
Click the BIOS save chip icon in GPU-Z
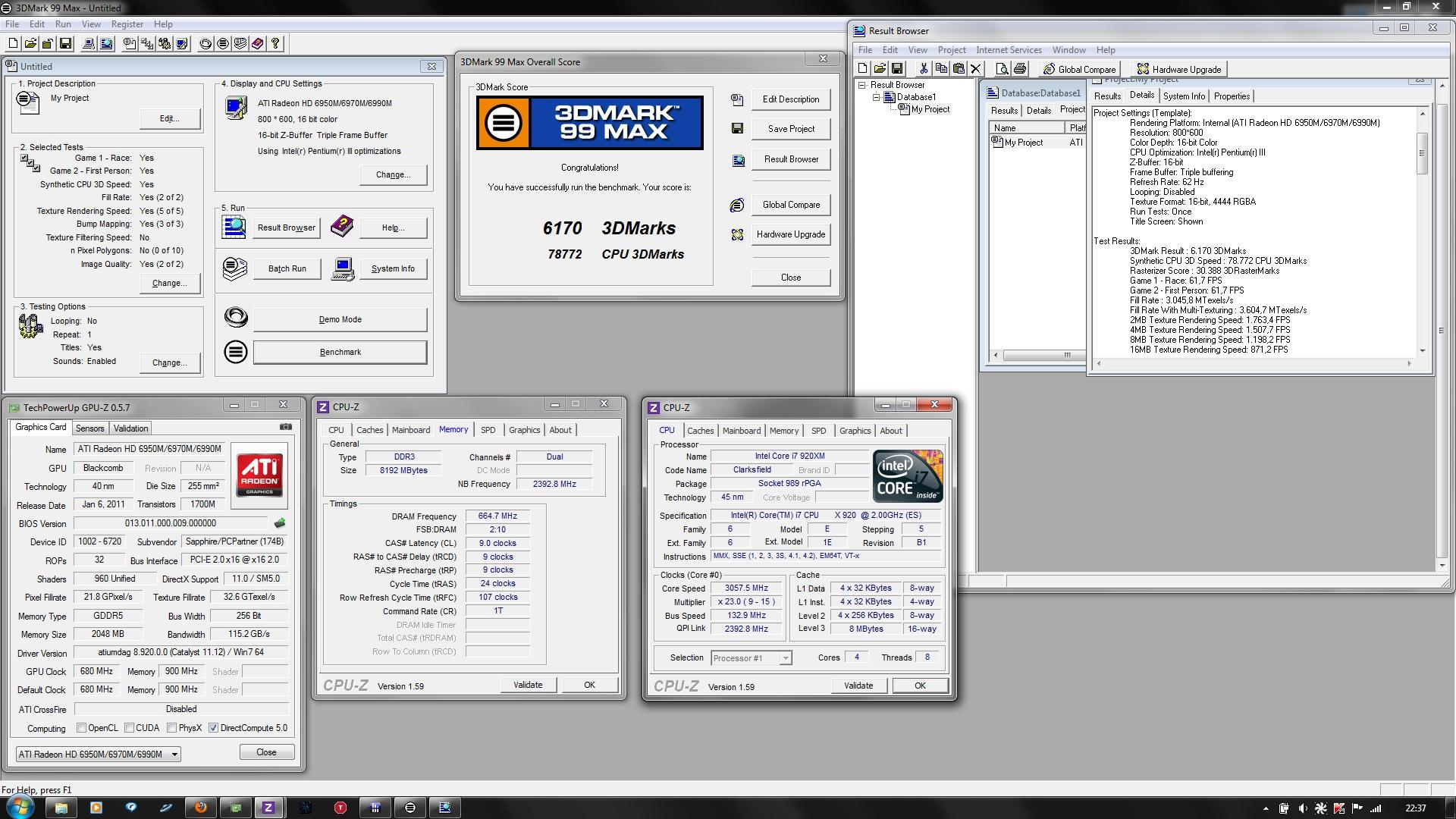coord(280,523)
